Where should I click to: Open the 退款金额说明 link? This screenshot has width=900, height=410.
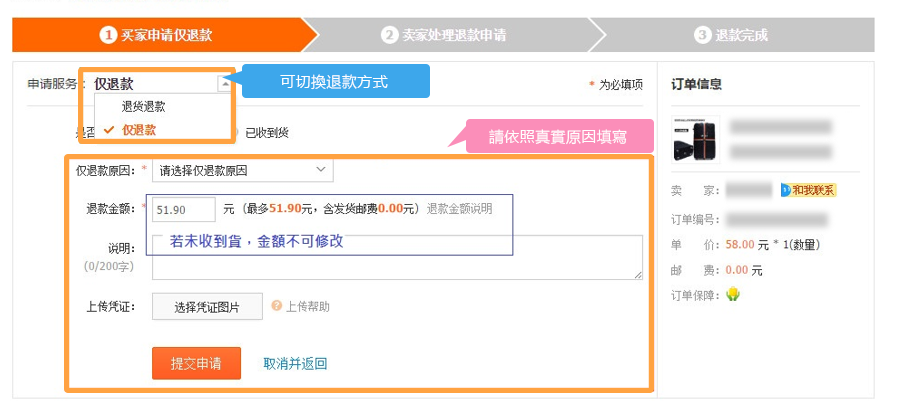pos(459,209)
